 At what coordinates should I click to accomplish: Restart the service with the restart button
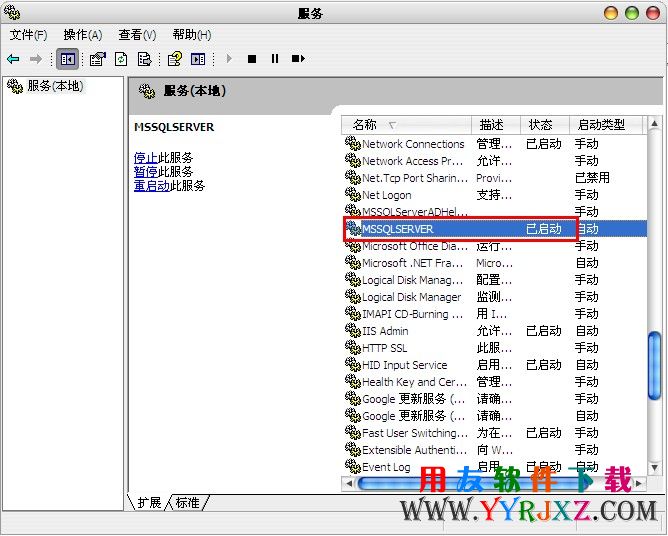(298, 59)
